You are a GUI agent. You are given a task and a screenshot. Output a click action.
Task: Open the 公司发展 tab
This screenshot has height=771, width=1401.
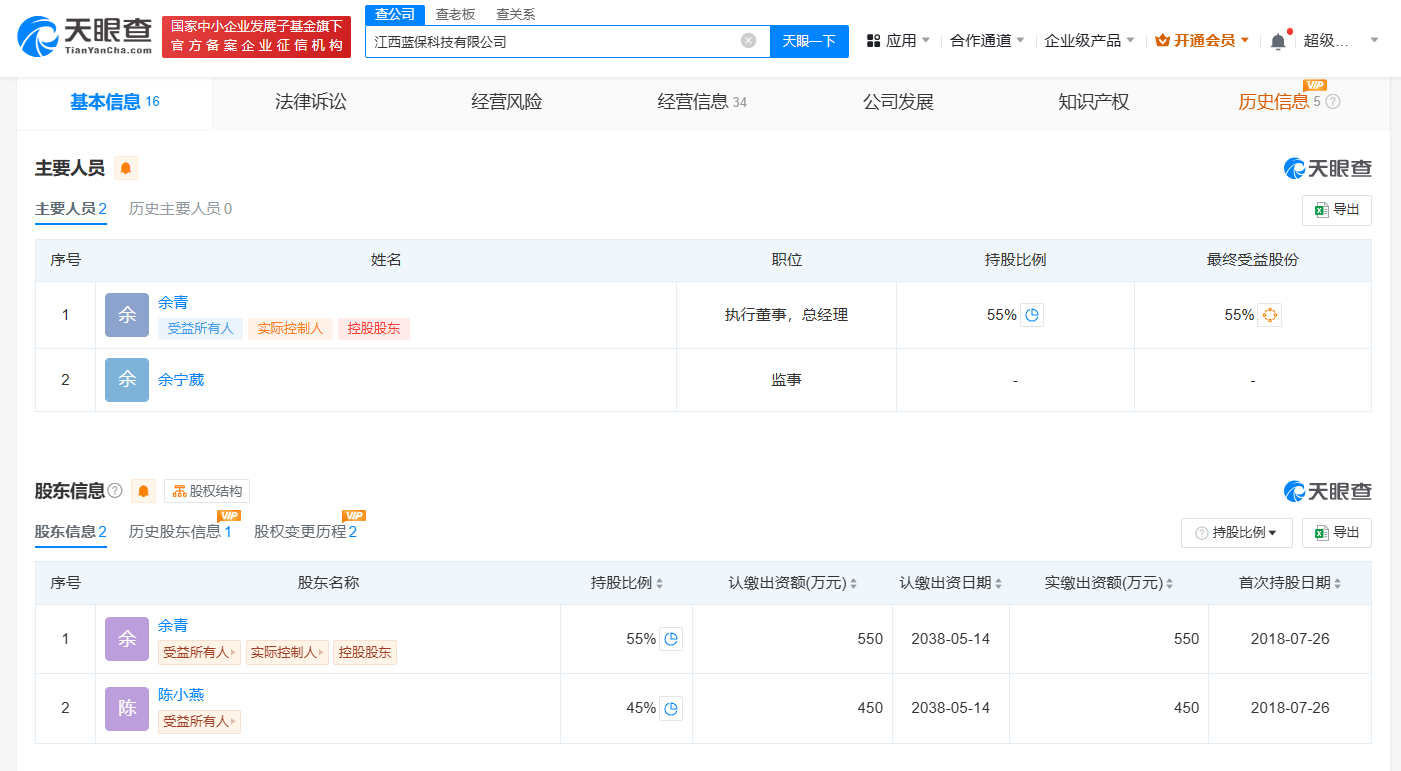898,102
